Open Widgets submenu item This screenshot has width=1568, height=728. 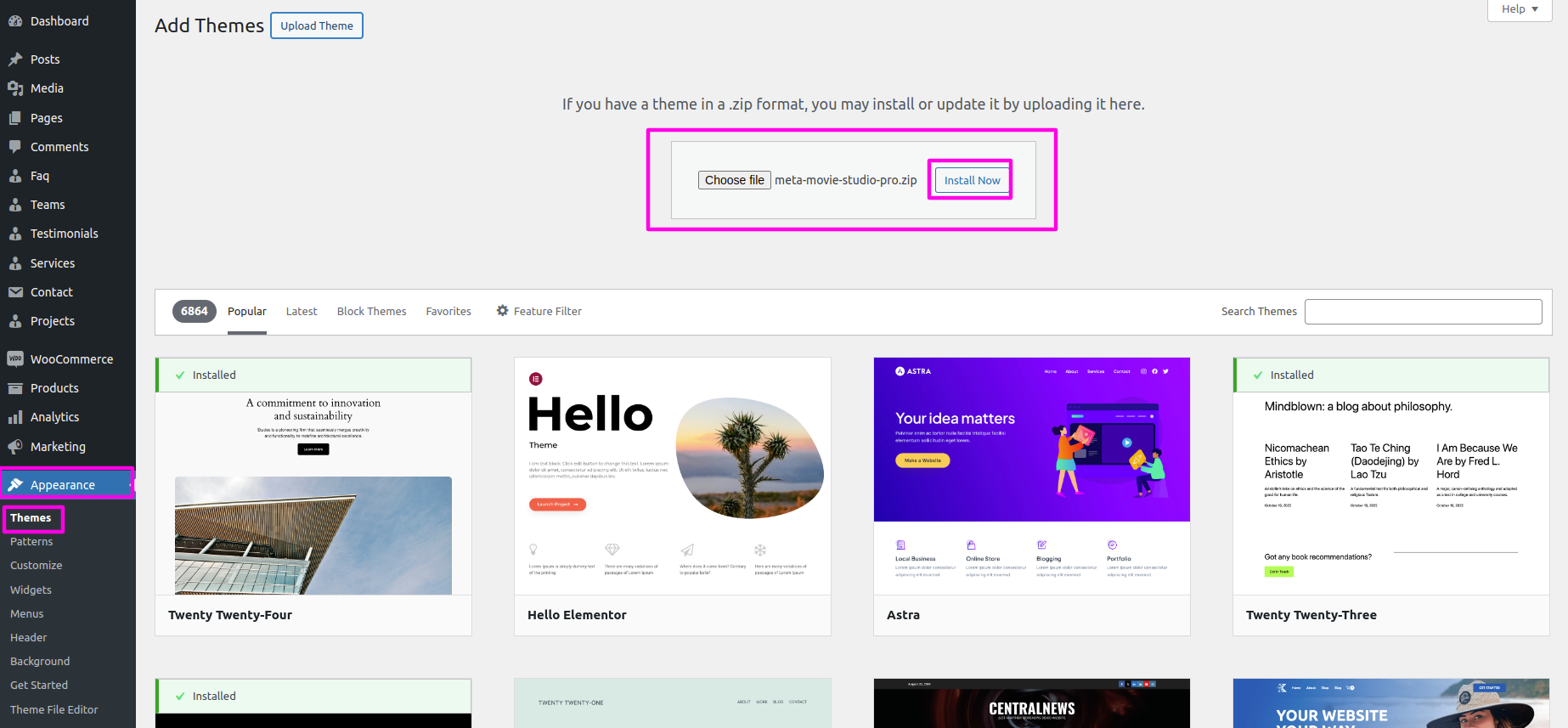[x=31, y=590]
